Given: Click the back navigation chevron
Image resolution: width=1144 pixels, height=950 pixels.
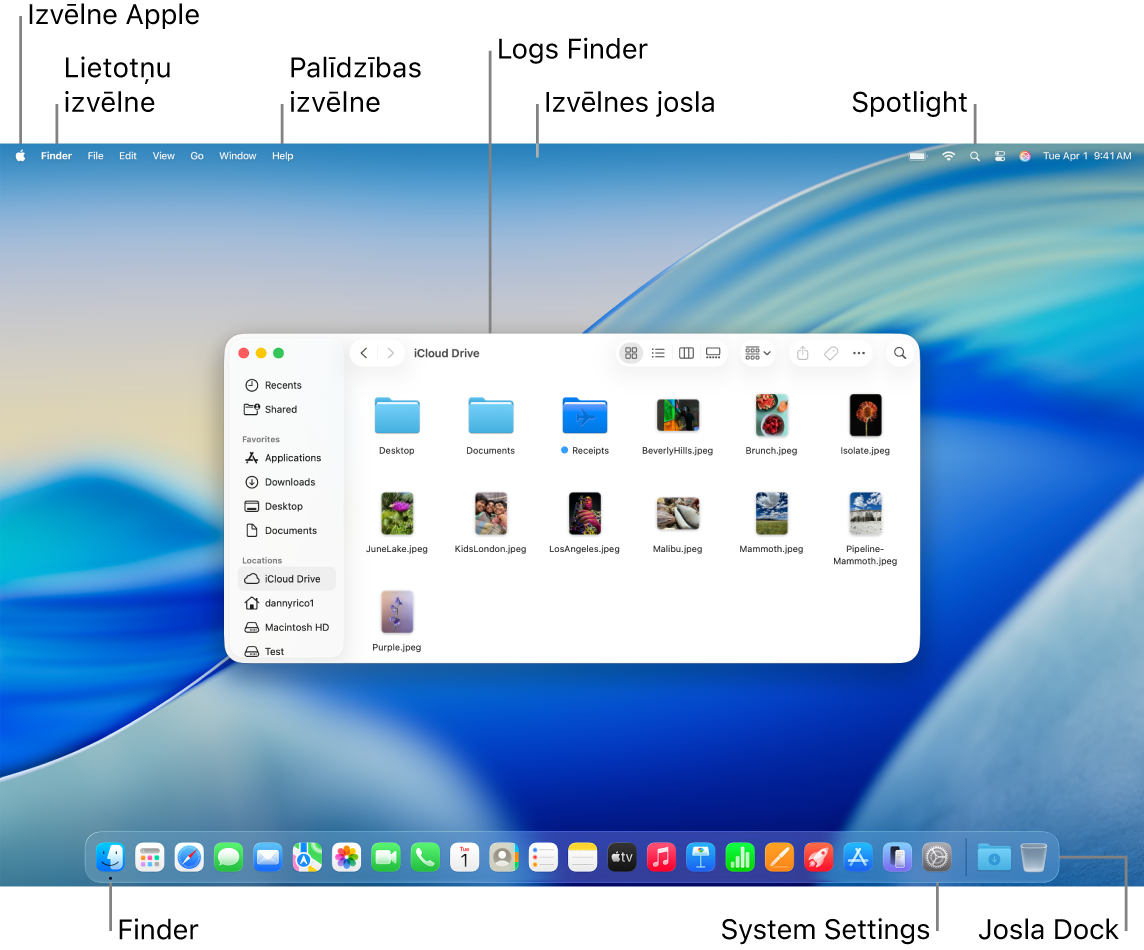Looking at the screenshot, I should (364, 353).
